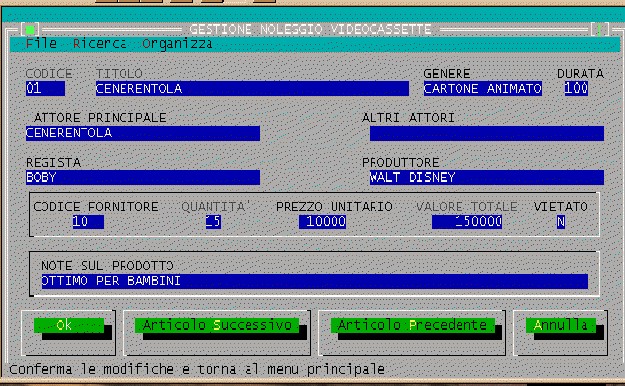Select the DURATA field showing 100
The image size is (625, 386).
576,89
